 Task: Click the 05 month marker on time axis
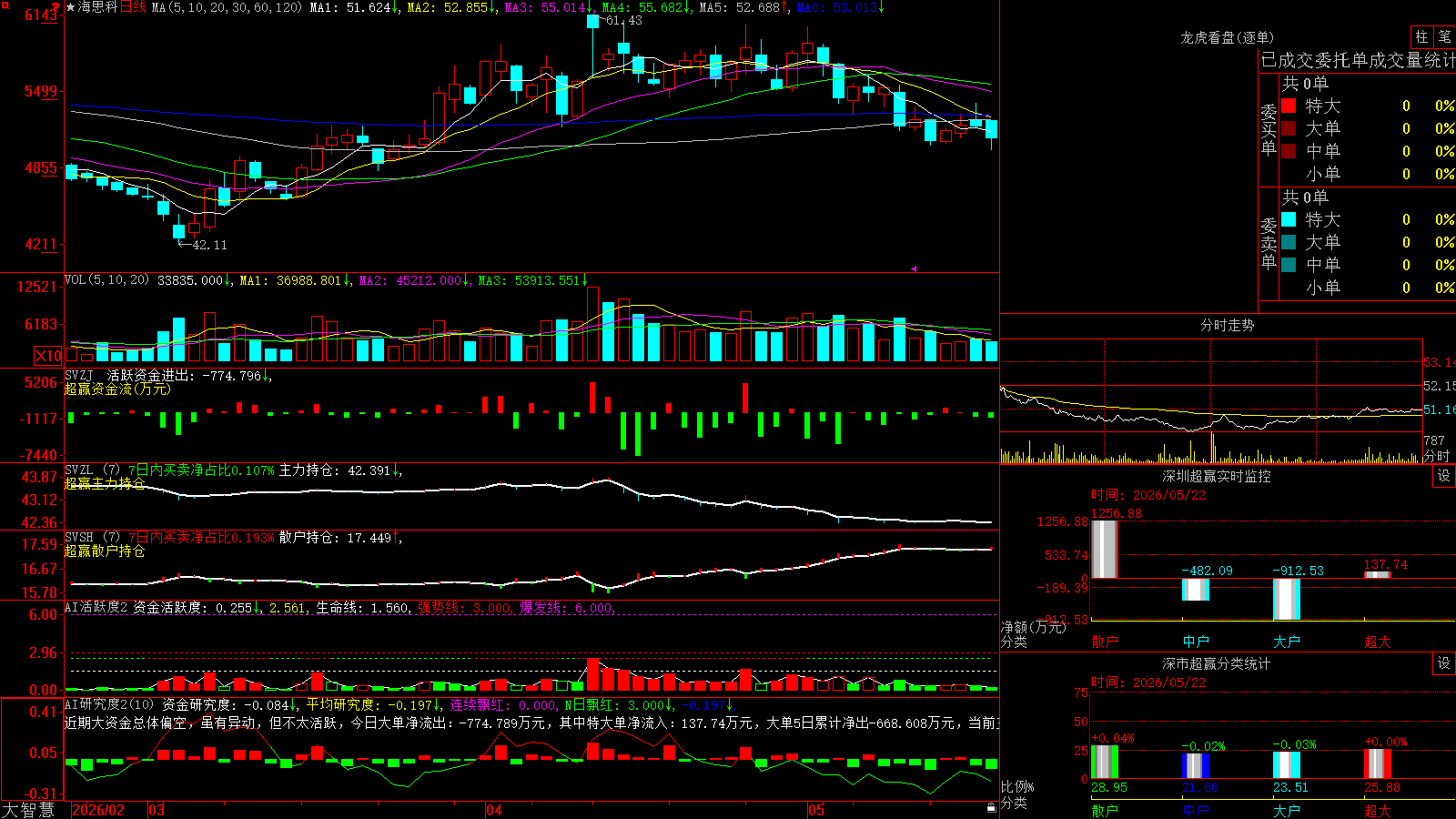(816, 810)
